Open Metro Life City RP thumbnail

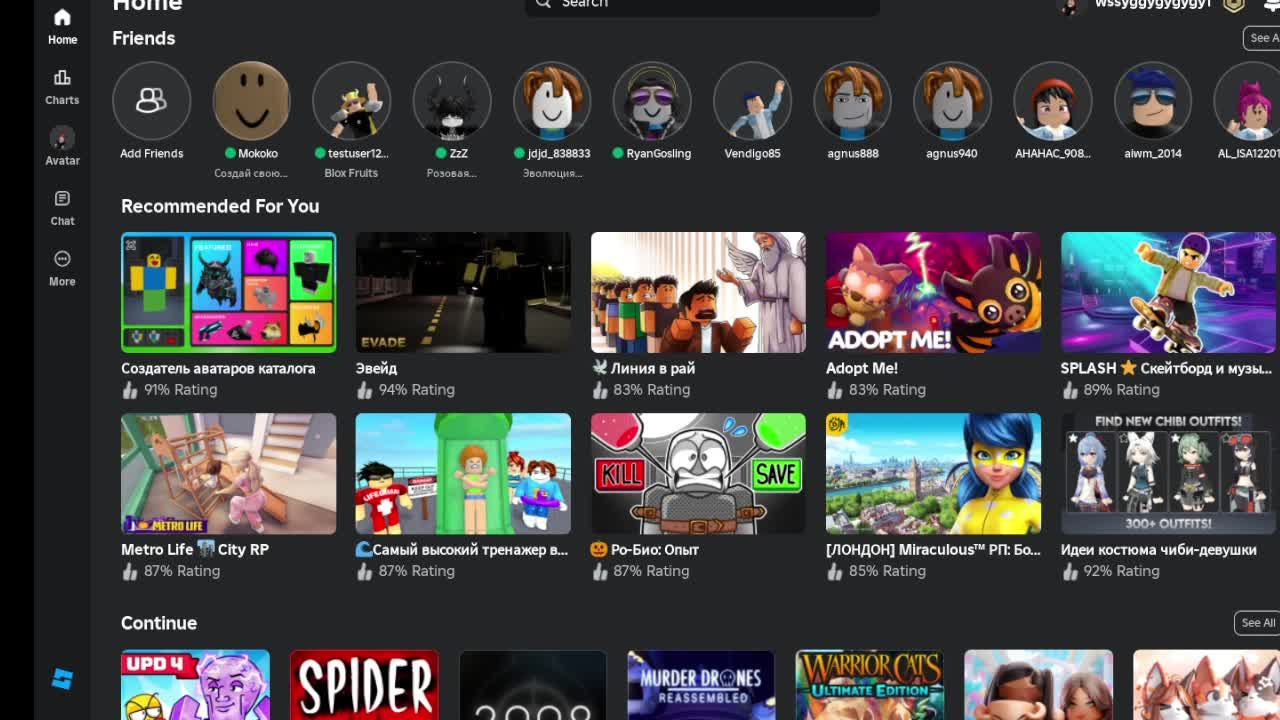[228, 473]
